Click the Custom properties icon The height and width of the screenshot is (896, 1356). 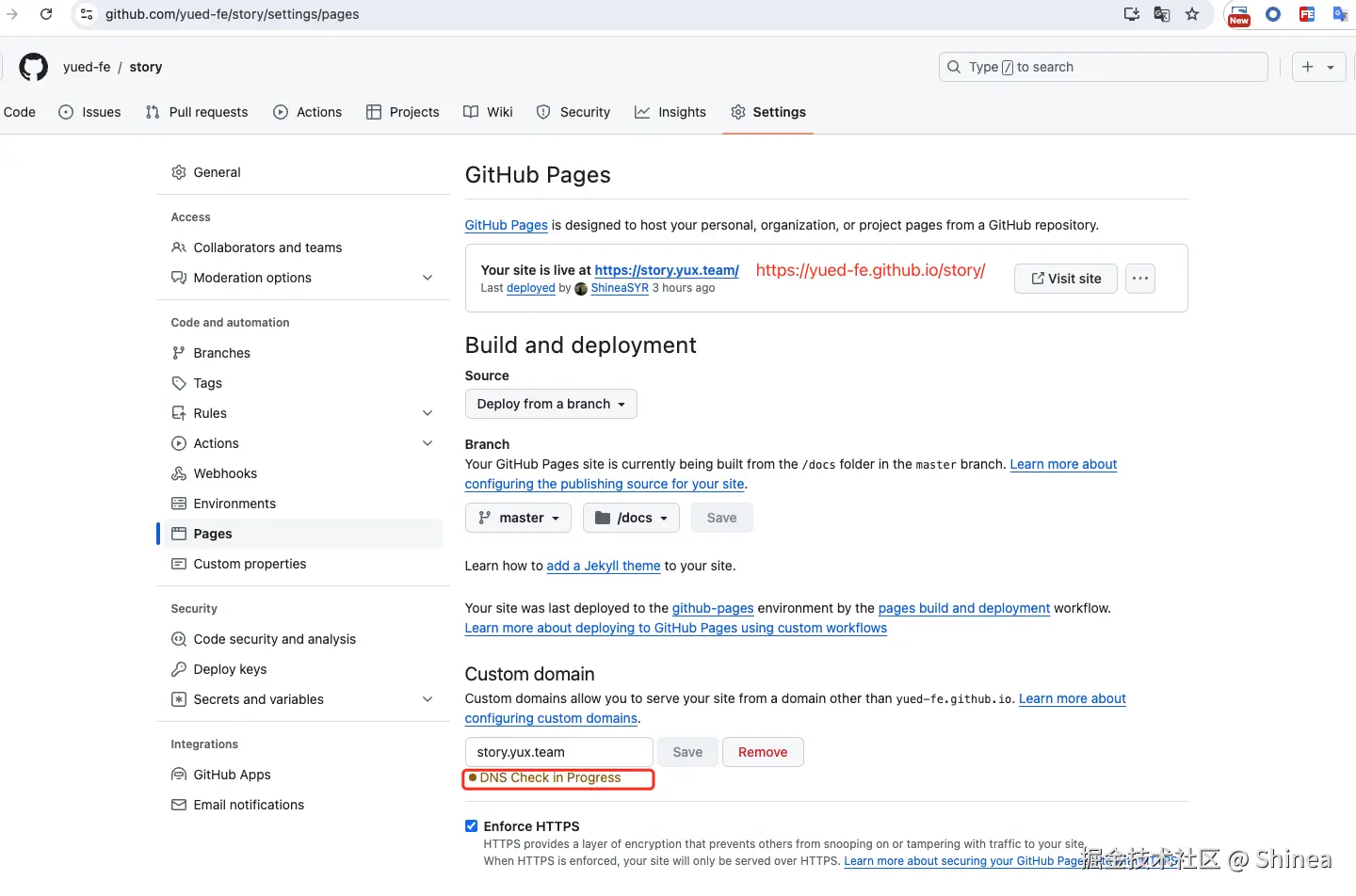pyautogui.click(x=179, y=564)
